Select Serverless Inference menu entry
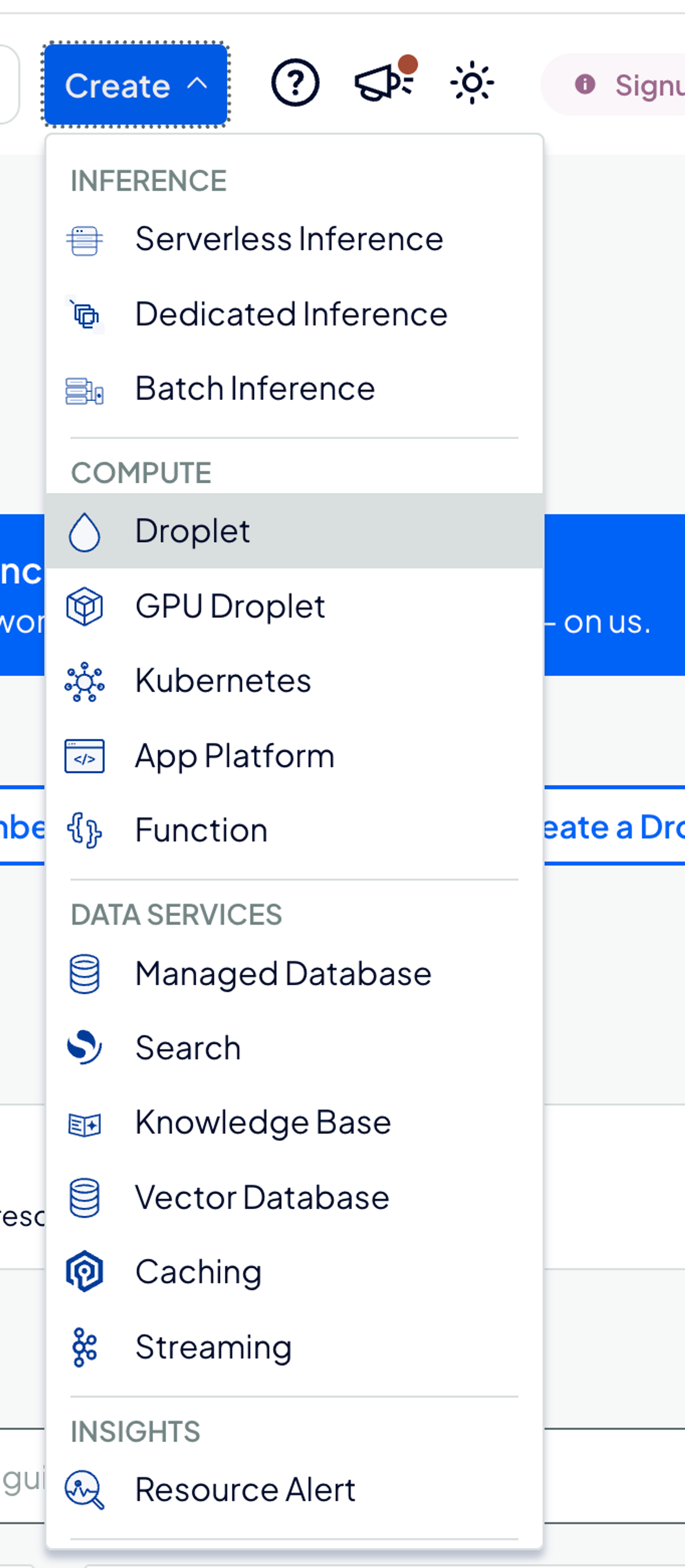Viewport: 685px width, 1568px height. pyautogui.click(x=294, y=239)
